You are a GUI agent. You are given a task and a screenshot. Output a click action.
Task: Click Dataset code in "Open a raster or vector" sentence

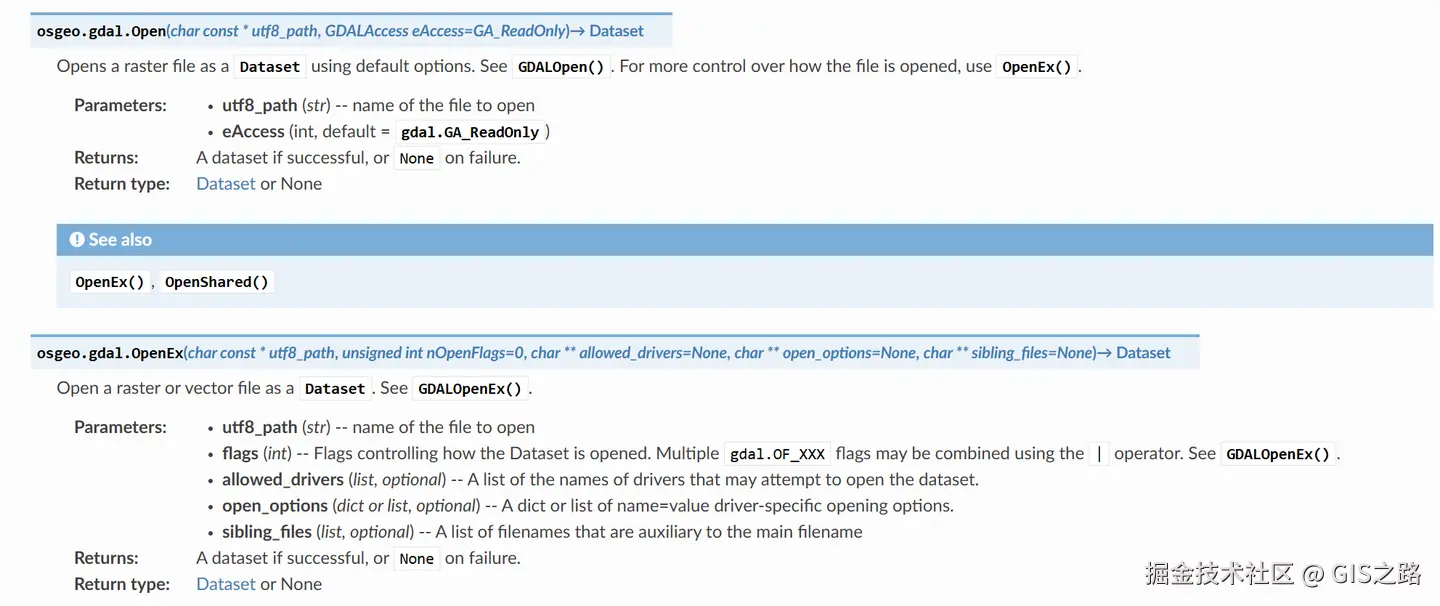coord(335,389)
